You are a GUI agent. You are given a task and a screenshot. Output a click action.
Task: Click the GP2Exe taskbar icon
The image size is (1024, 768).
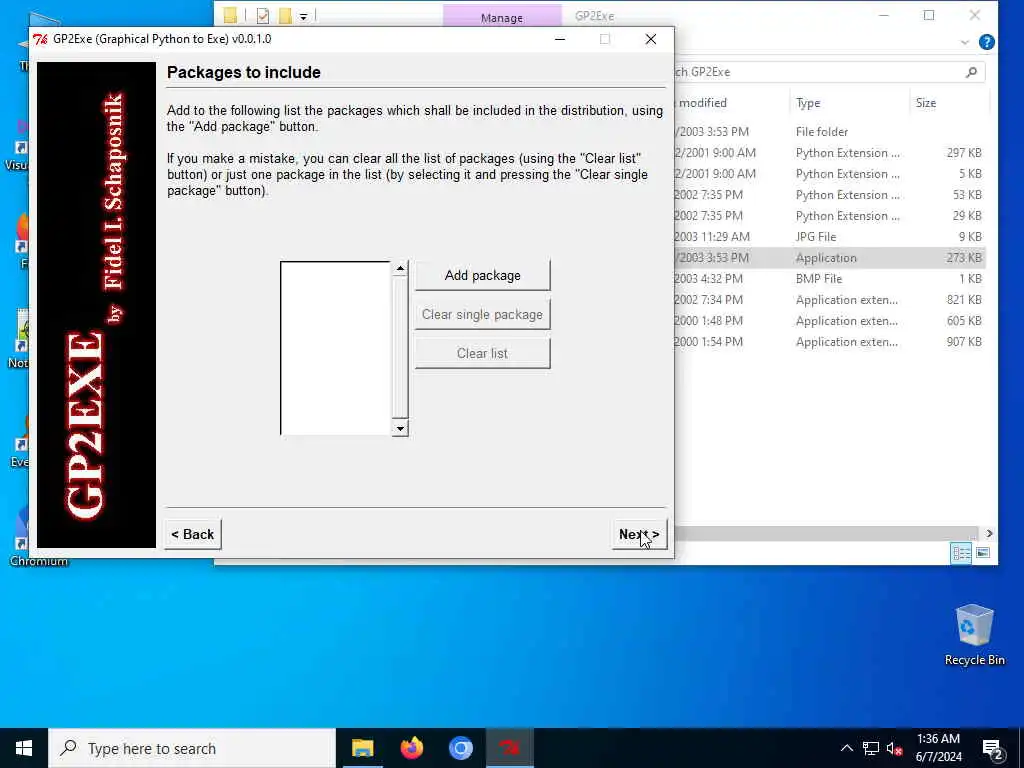coord(509,748)
